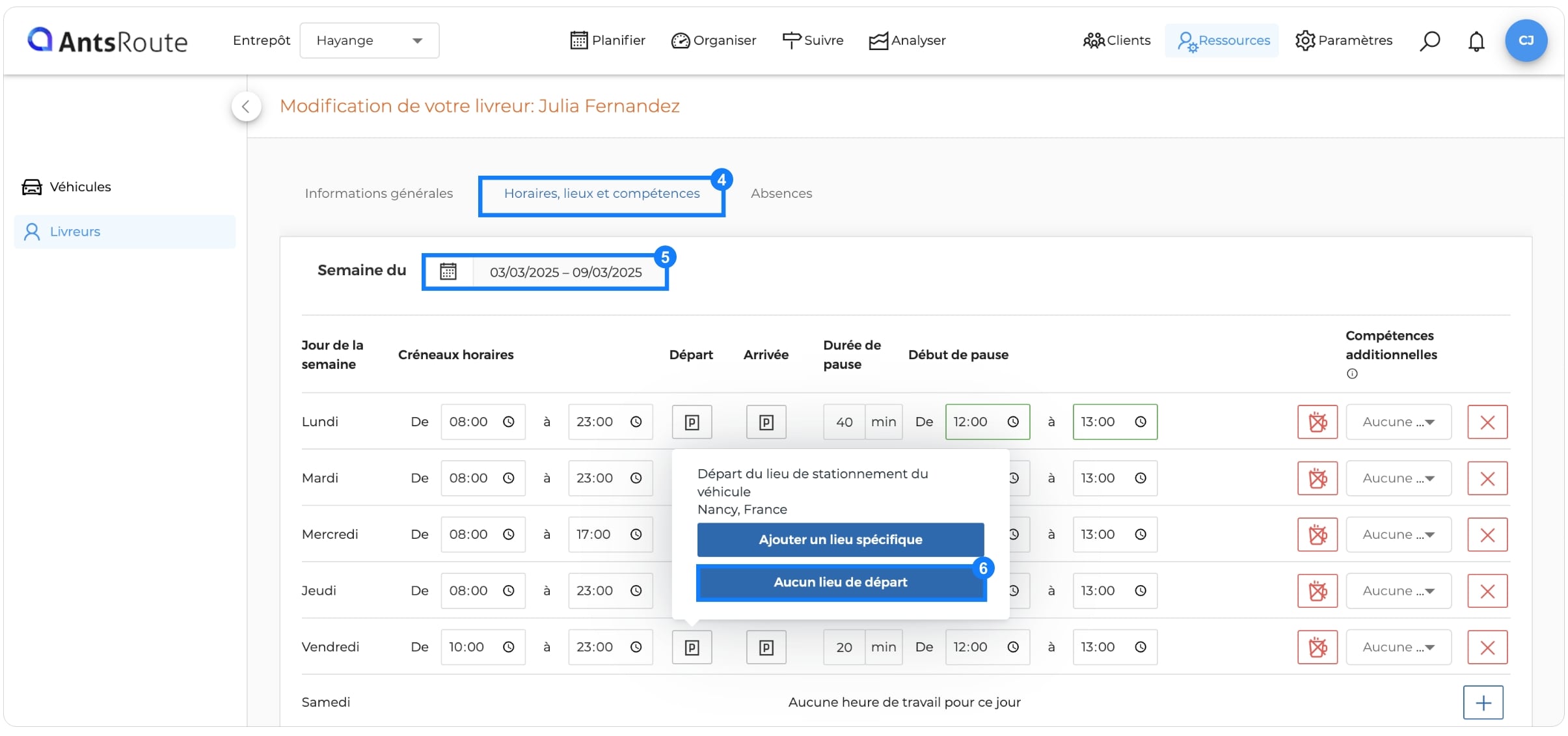Click the AntsRoute logo
This screenshot has height=736, width=1568.
[x=107, y=40]
